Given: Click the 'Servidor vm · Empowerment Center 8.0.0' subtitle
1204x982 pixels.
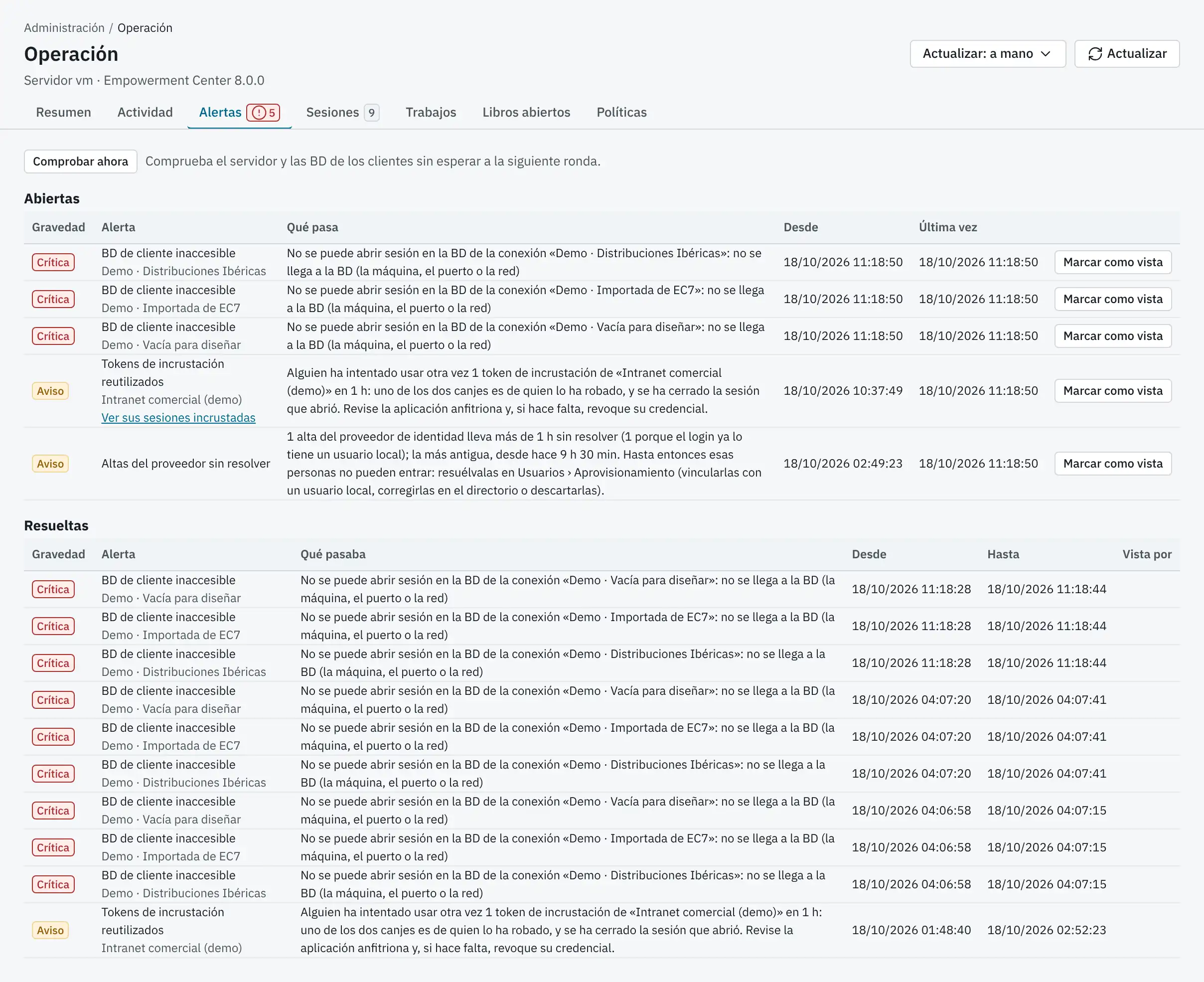Looking at the screenshot, I should click(x=144, y=80).
